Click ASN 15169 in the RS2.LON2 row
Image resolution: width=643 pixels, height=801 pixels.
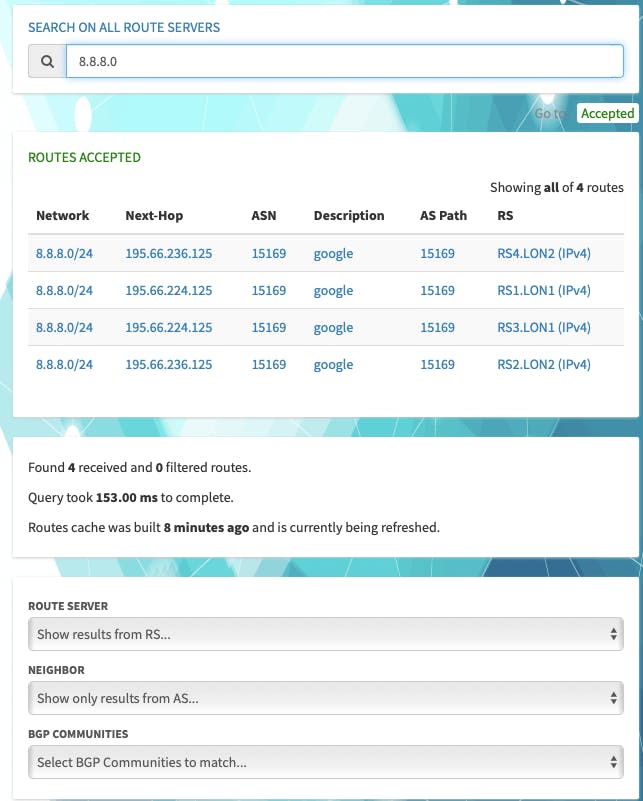coord(268,365)
